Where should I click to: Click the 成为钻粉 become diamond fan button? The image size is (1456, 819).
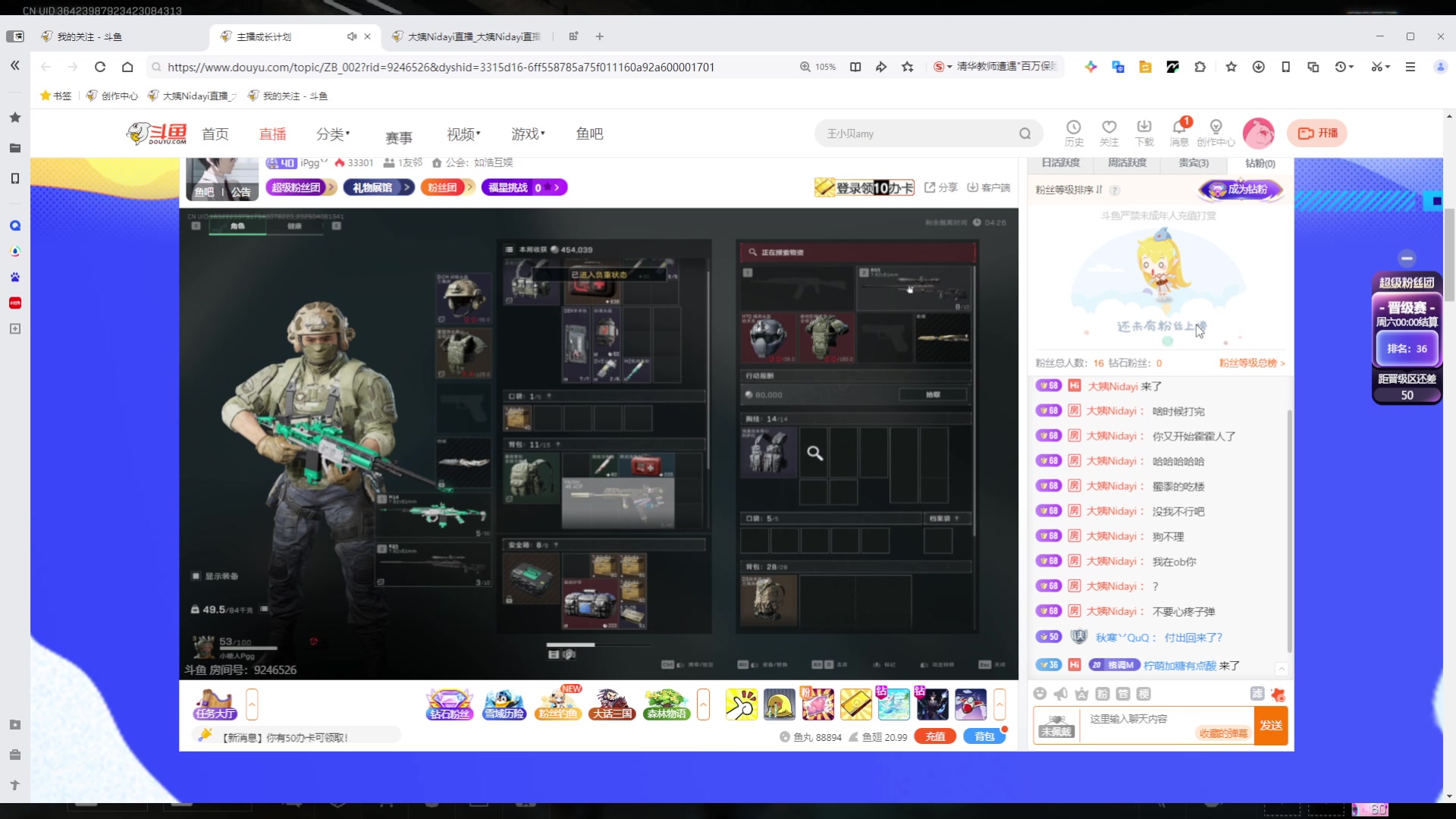click(x=1241, y=190)
